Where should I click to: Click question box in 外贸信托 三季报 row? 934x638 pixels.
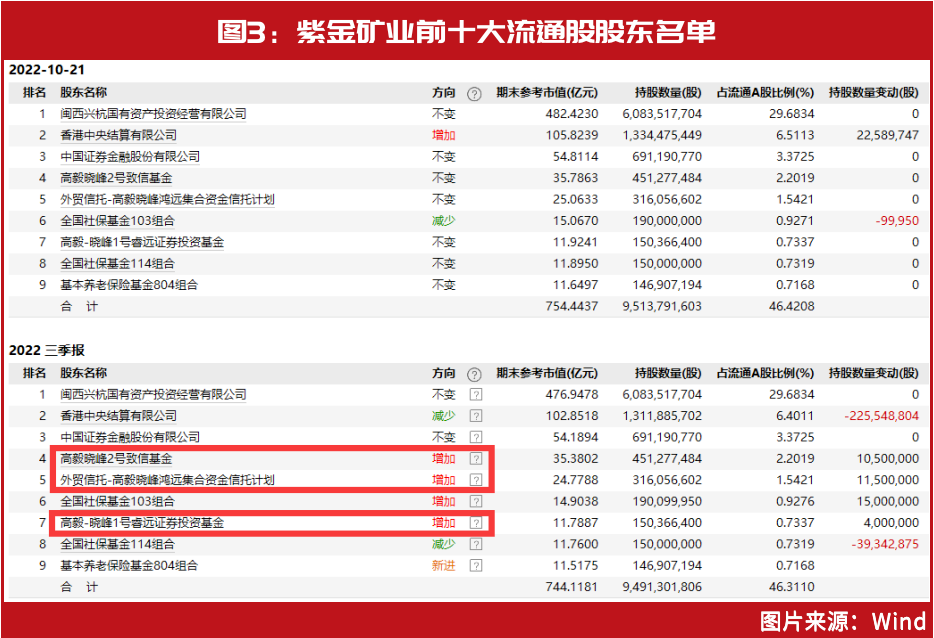pos(476,480)
